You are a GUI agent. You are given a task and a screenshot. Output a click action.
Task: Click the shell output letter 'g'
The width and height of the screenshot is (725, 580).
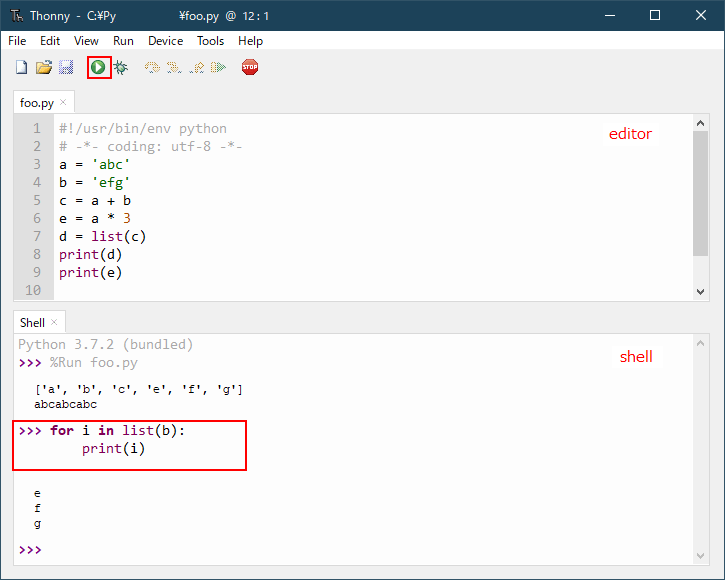click(x=37, y=524)
